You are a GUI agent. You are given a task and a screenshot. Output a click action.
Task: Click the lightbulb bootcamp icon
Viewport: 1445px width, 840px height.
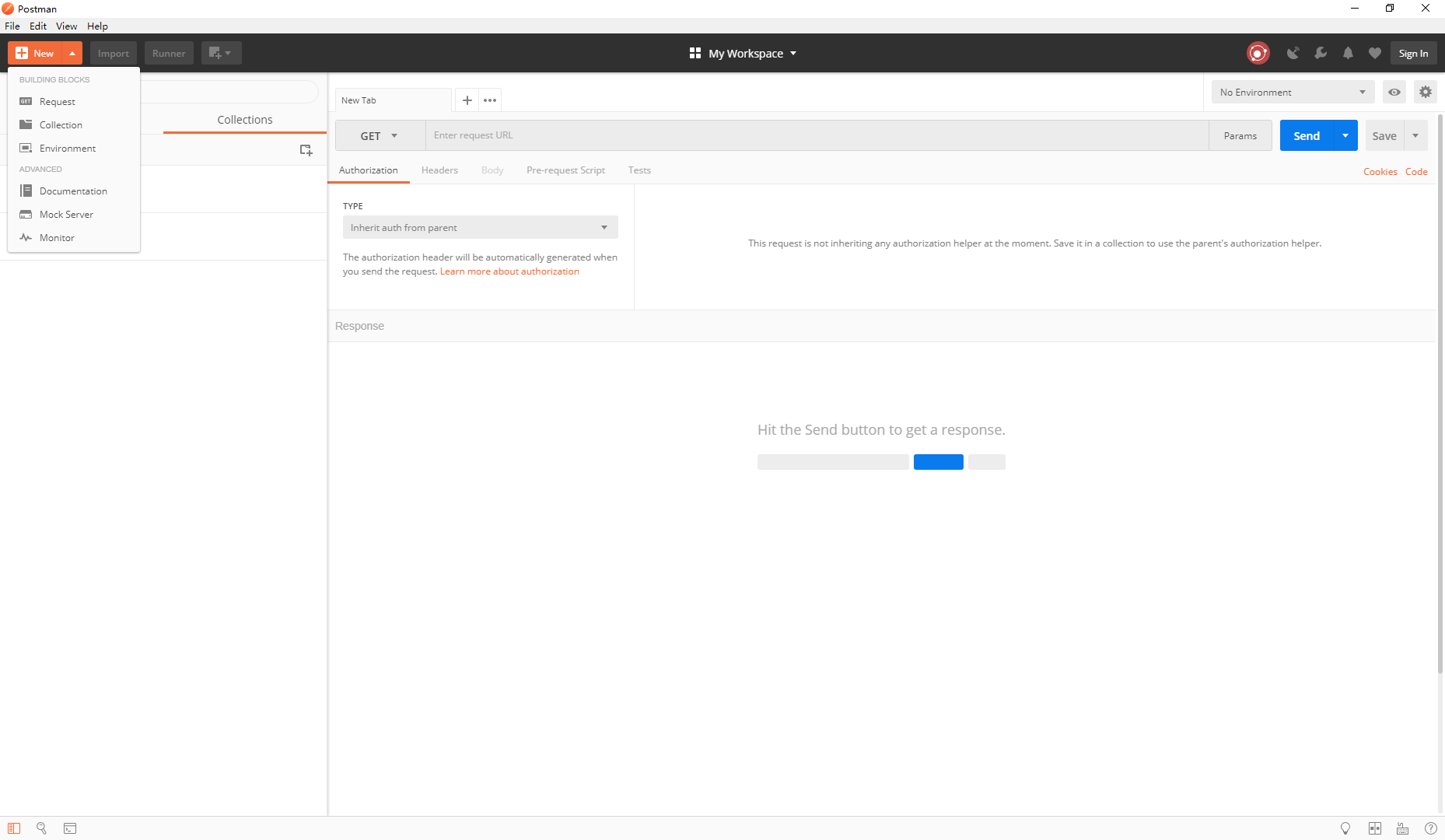pos(1345,828)
